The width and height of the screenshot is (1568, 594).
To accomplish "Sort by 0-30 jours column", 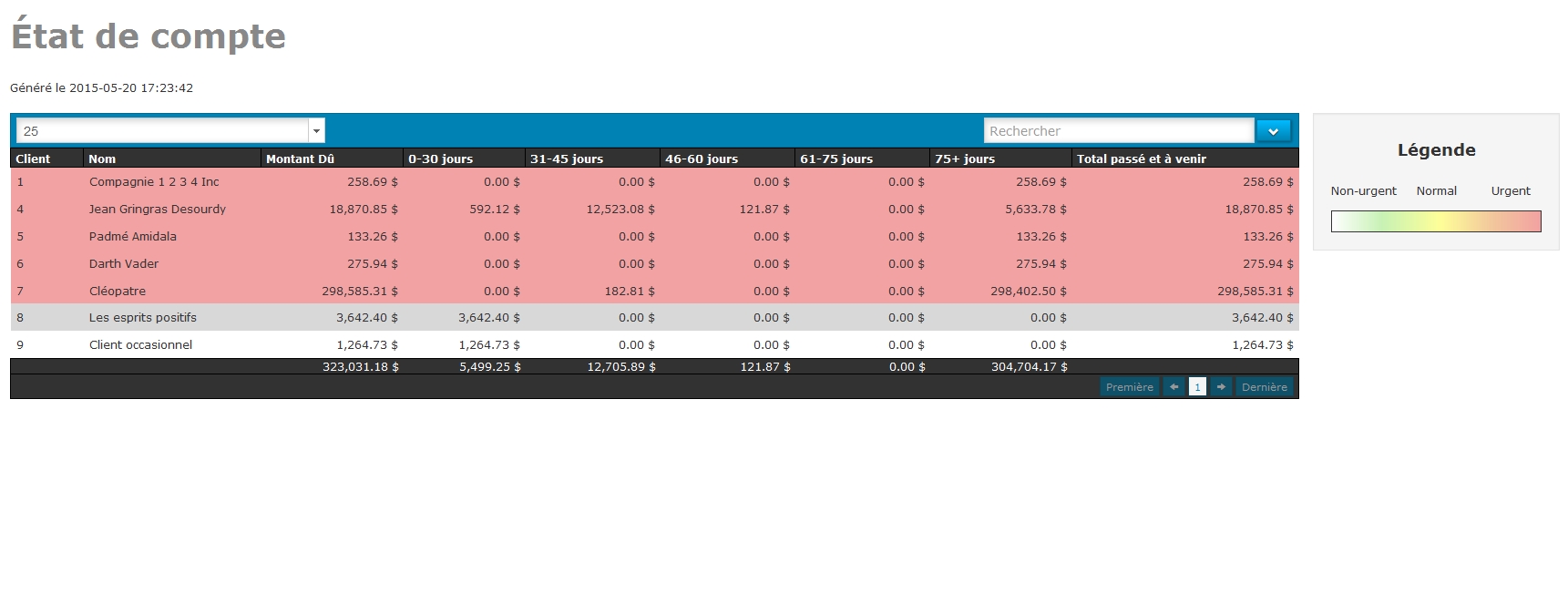I will pyautogui.click(x=440, y=159).
